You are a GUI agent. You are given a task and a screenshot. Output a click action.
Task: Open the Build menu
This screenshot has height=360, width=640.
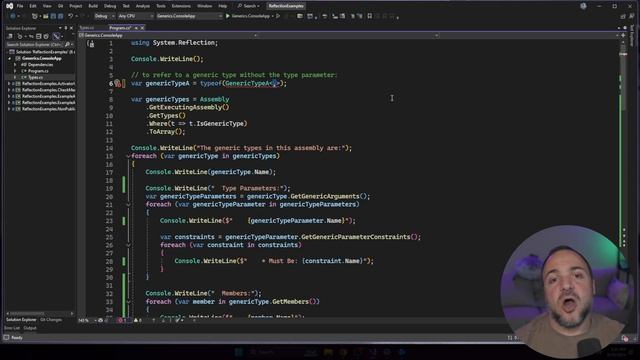pyautogui.click(x=93, y=6)
